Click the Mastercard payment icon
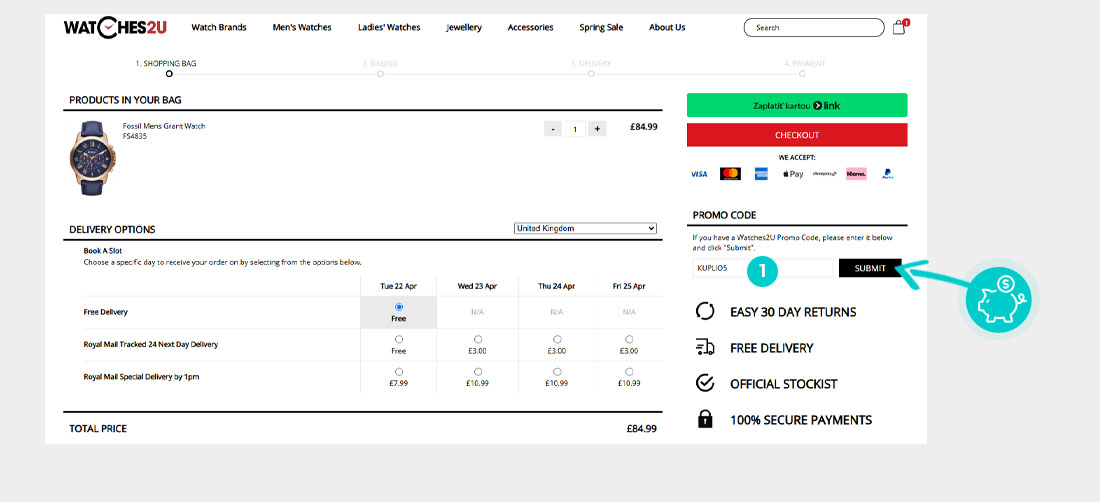This screenshot has width=1100, height=502. click(730, 174)
